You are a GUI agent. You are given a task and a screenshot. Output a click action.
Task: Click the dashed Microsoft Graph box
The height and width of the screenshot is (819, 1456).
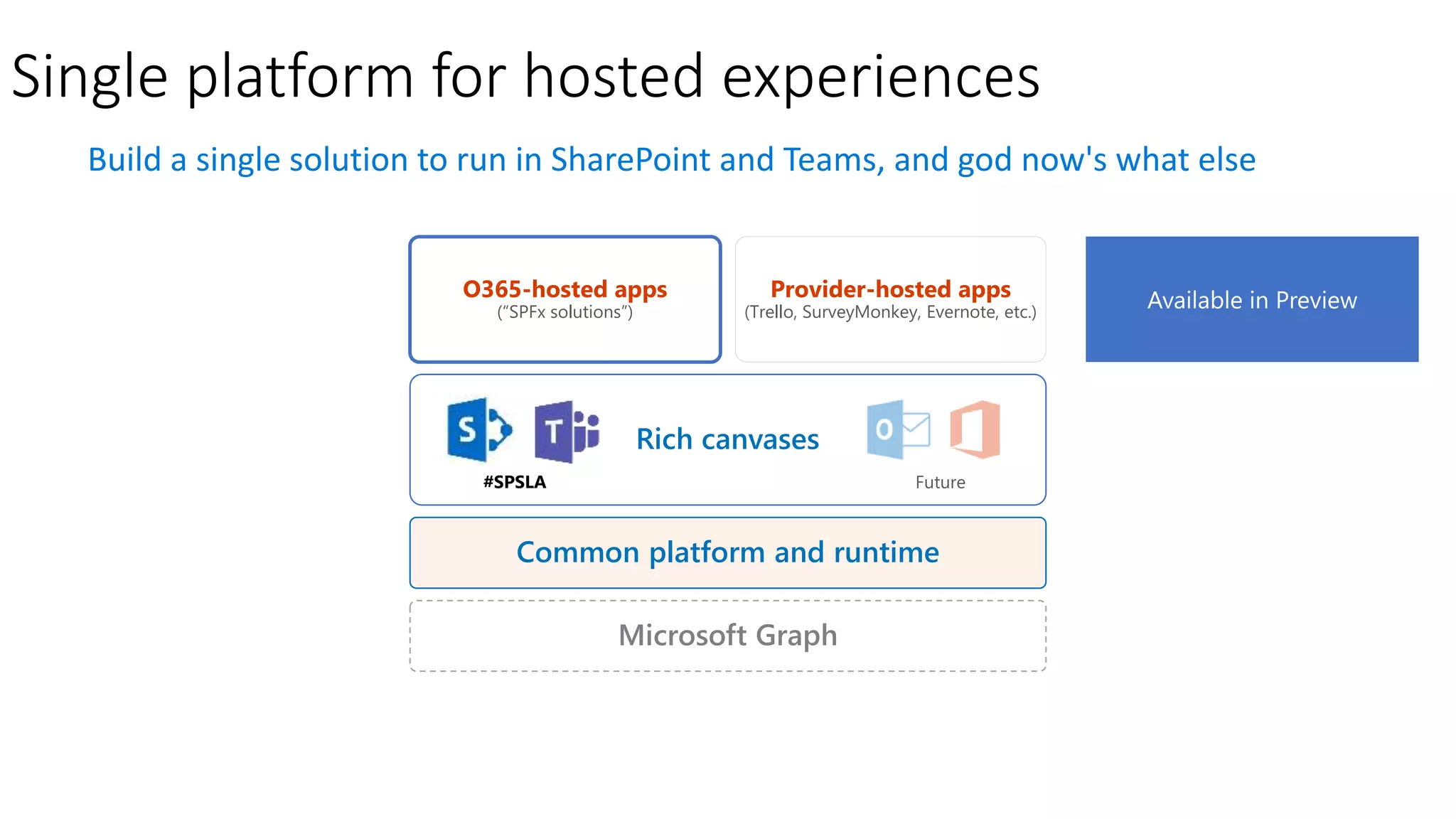point(727,636)
